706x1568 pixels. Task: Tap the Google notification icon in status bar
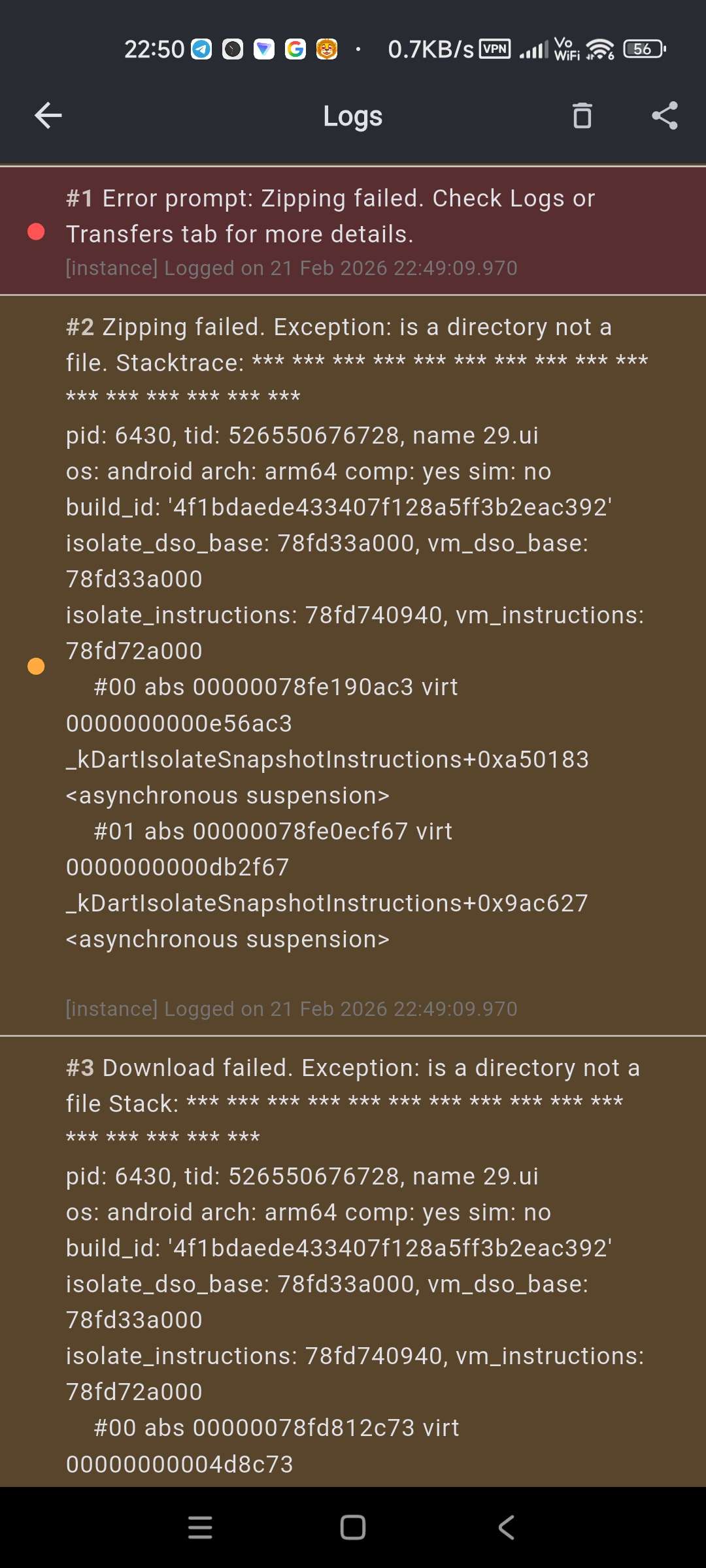[295, 49]
